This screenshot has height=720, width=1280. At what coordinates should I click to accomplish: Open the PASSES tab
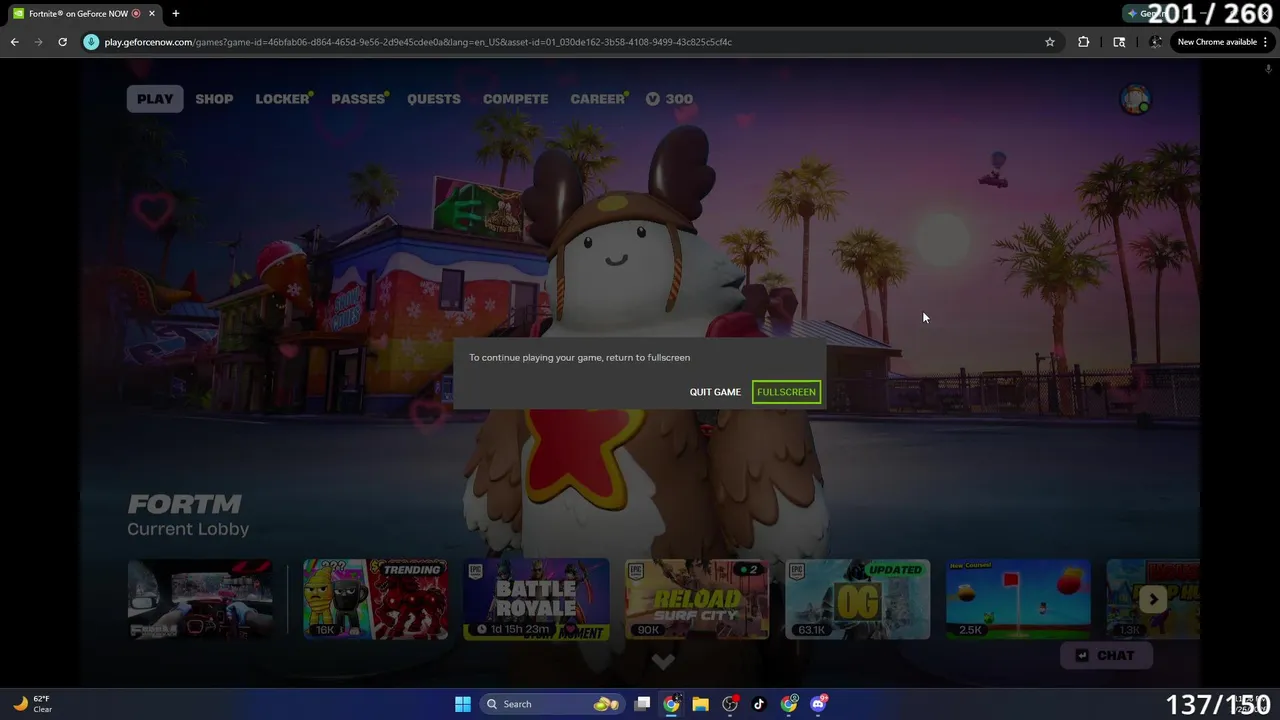point(359,99)
